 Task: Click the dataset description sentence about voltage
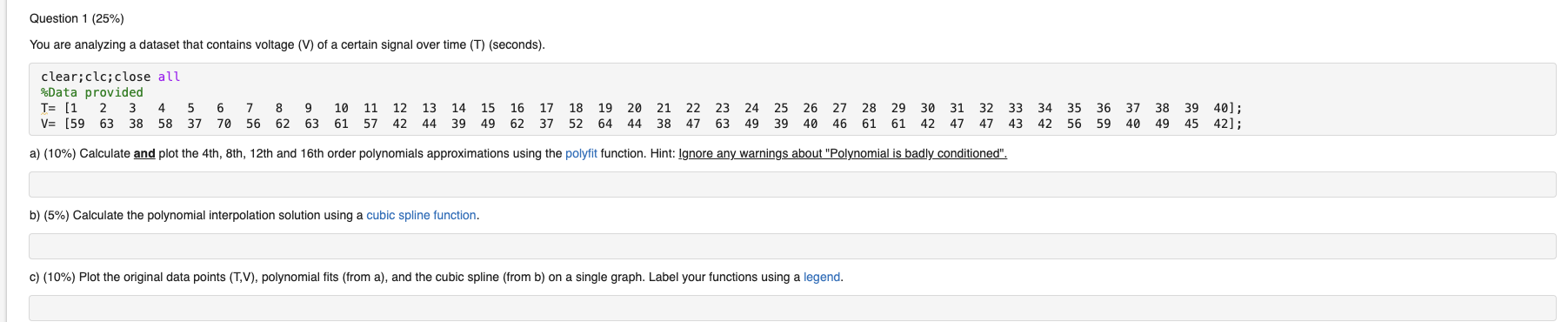(x=287, y=44)
